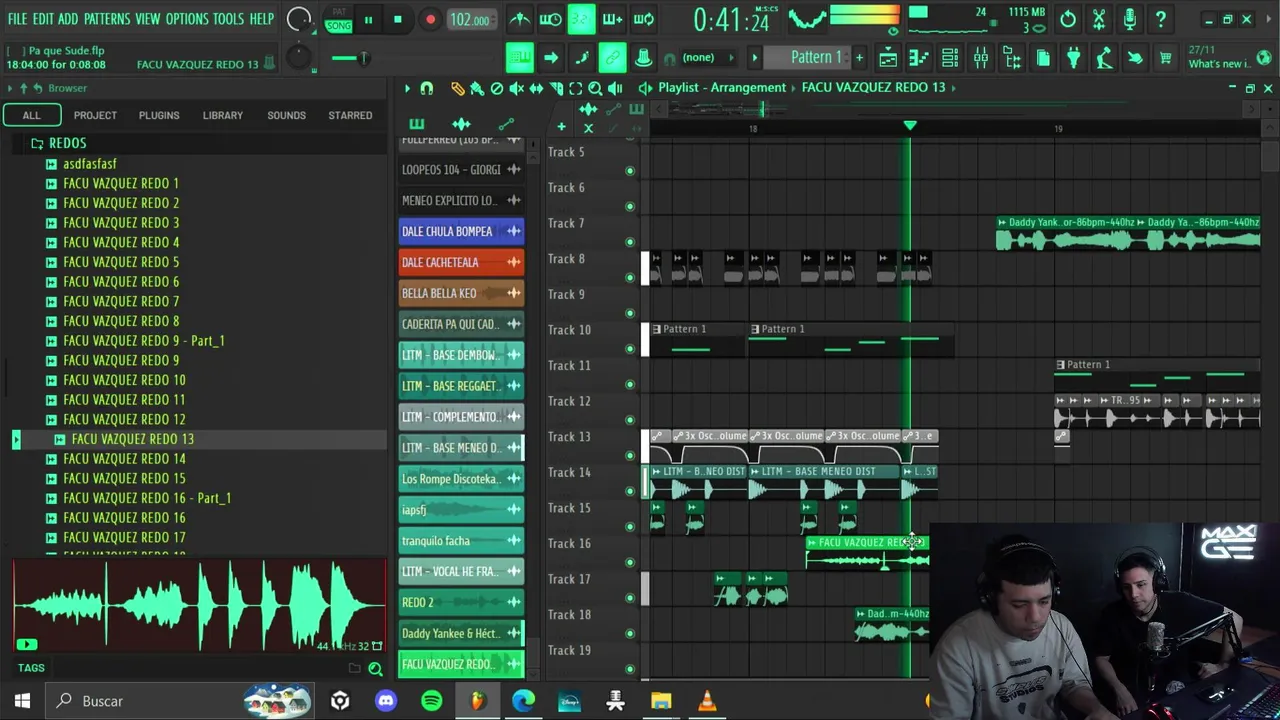The height and width of the screenshot is (720, 1280).
Task: Toggle the loop recording icon
Action: click(644, 19)
